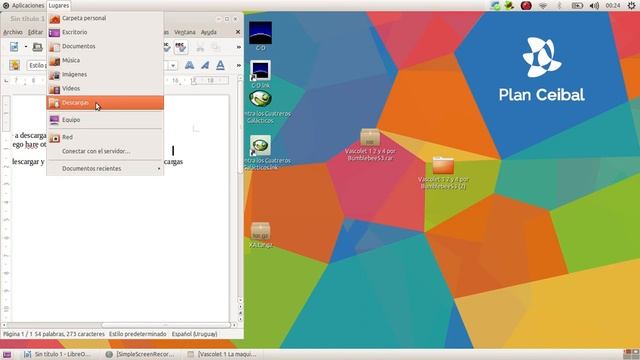Open the Bluetooth indicator

point(559,6)
